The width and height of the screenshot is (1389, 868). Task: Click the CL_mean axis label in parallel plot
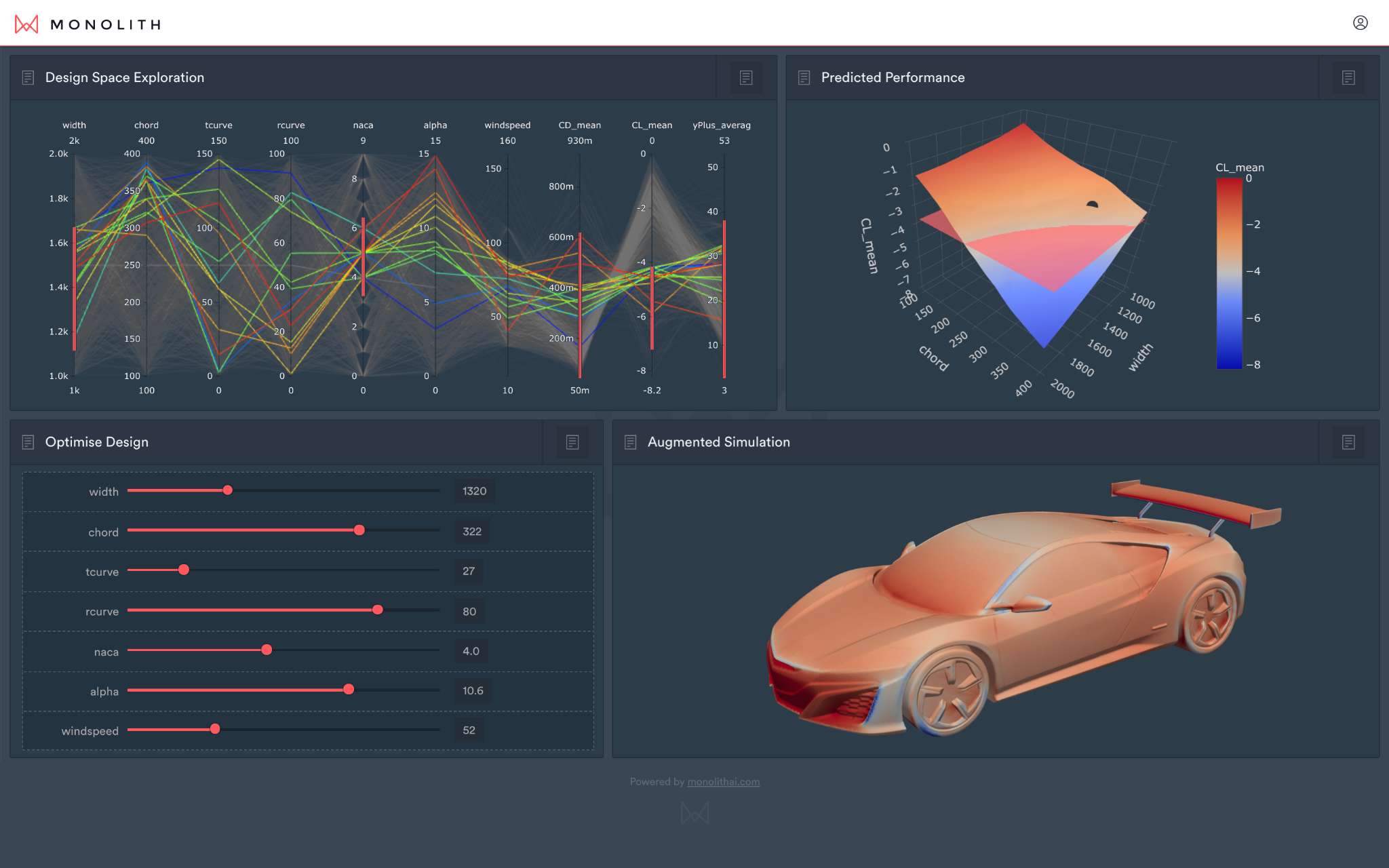click(651, 125)
